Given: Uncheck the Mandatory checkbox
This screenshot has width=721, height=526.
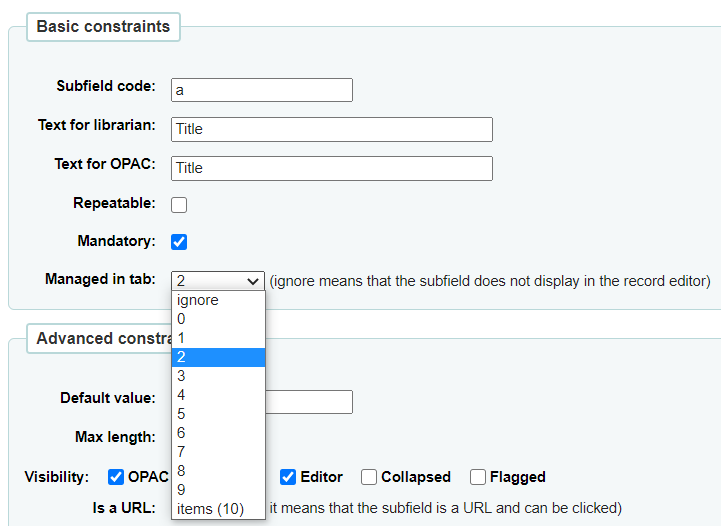Looking at the screenshot, I should (179, 242).
